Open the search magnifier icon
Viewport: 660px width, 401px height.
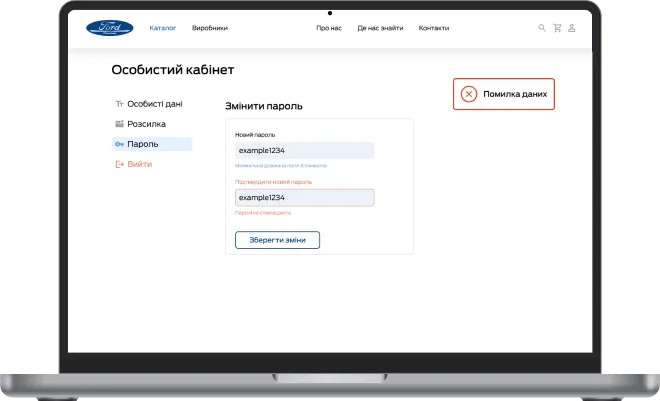(542, 28)
